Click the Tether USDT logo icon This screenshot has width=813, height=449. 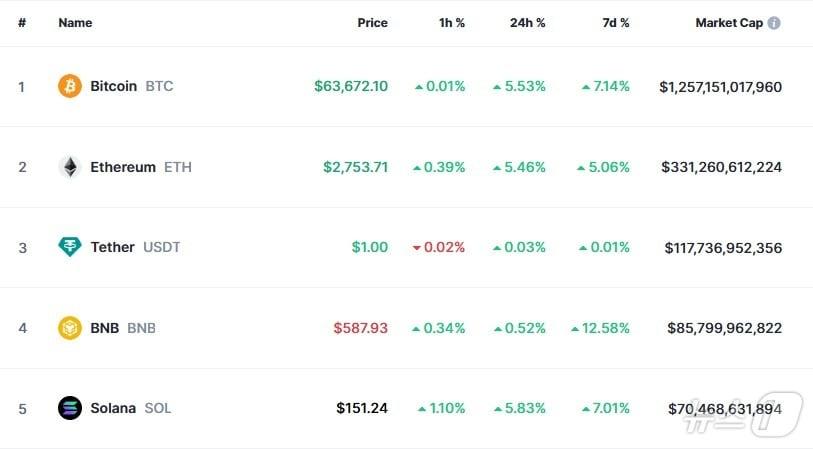pyautogui.click(x=70, y=247)
